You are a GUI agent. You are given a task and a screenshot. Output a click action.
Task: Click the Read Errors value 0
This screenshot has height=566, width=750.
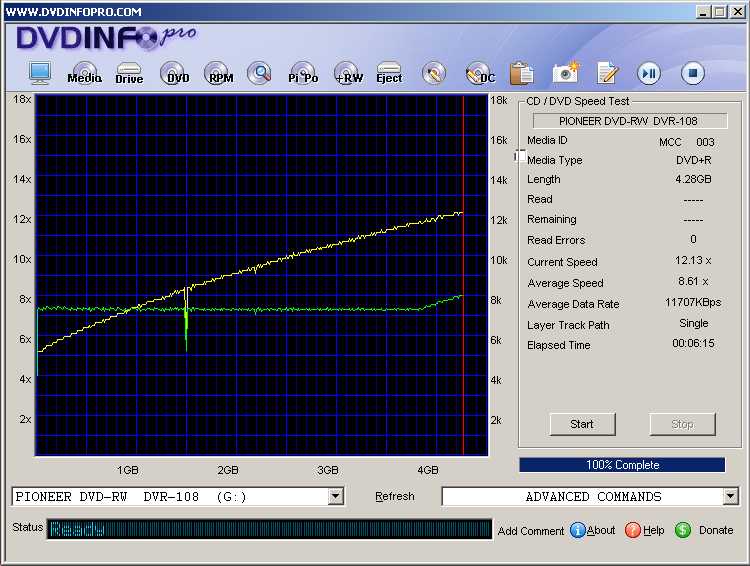(x=693, y=239)
